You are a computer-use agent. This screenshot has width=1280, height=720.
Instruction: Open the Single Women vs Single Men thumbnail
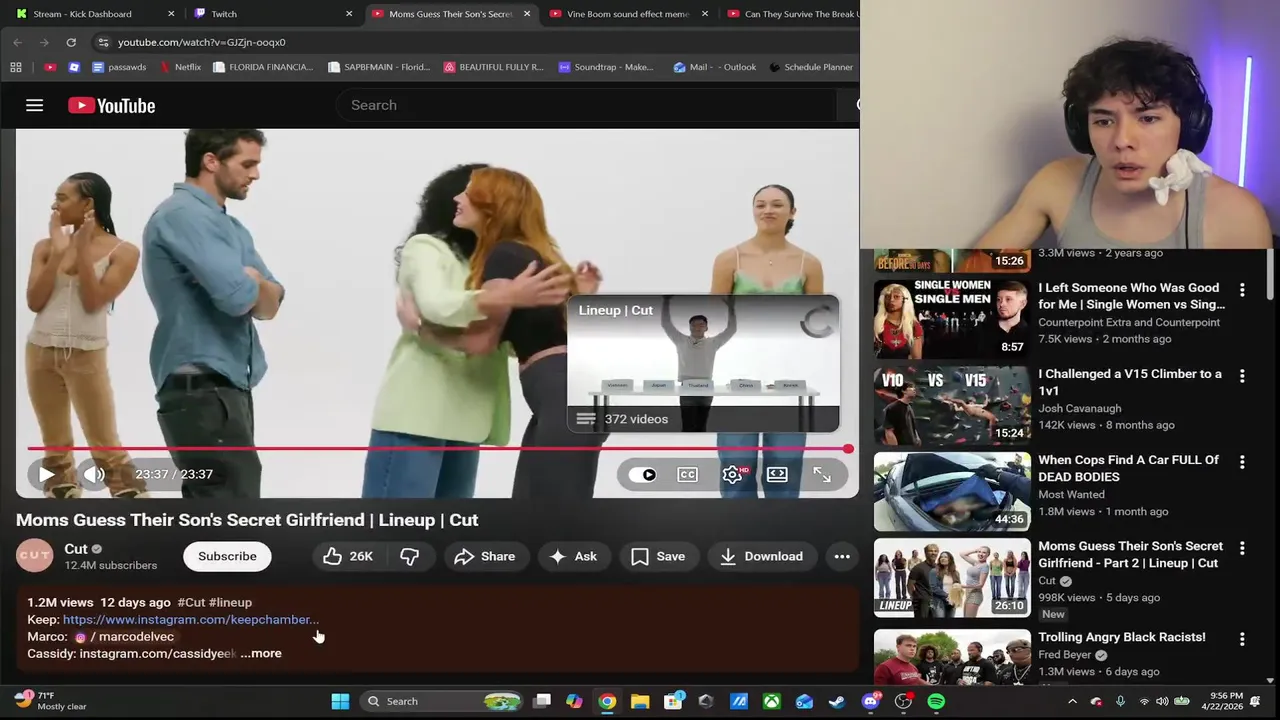(952, 318)
